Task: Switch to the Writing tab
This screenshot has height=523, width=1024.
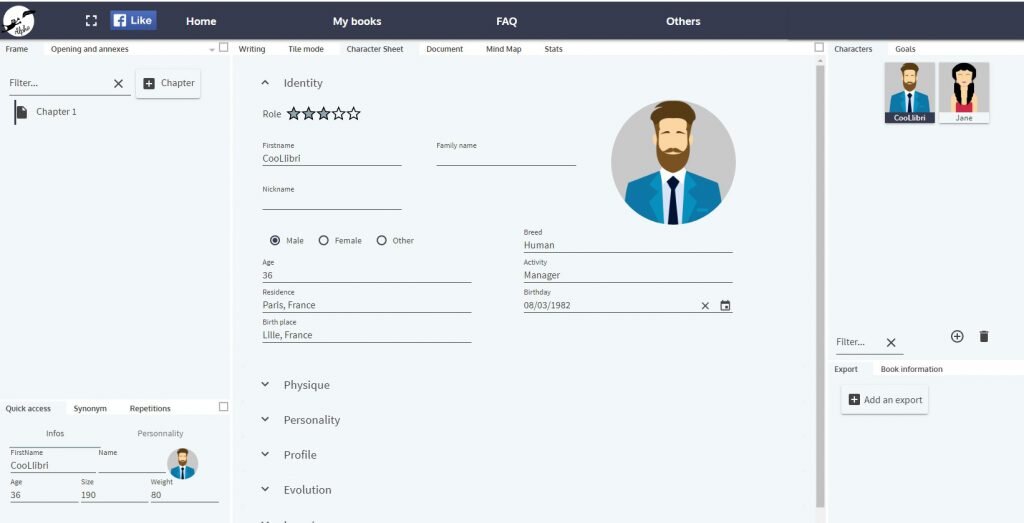Action: 251,49
